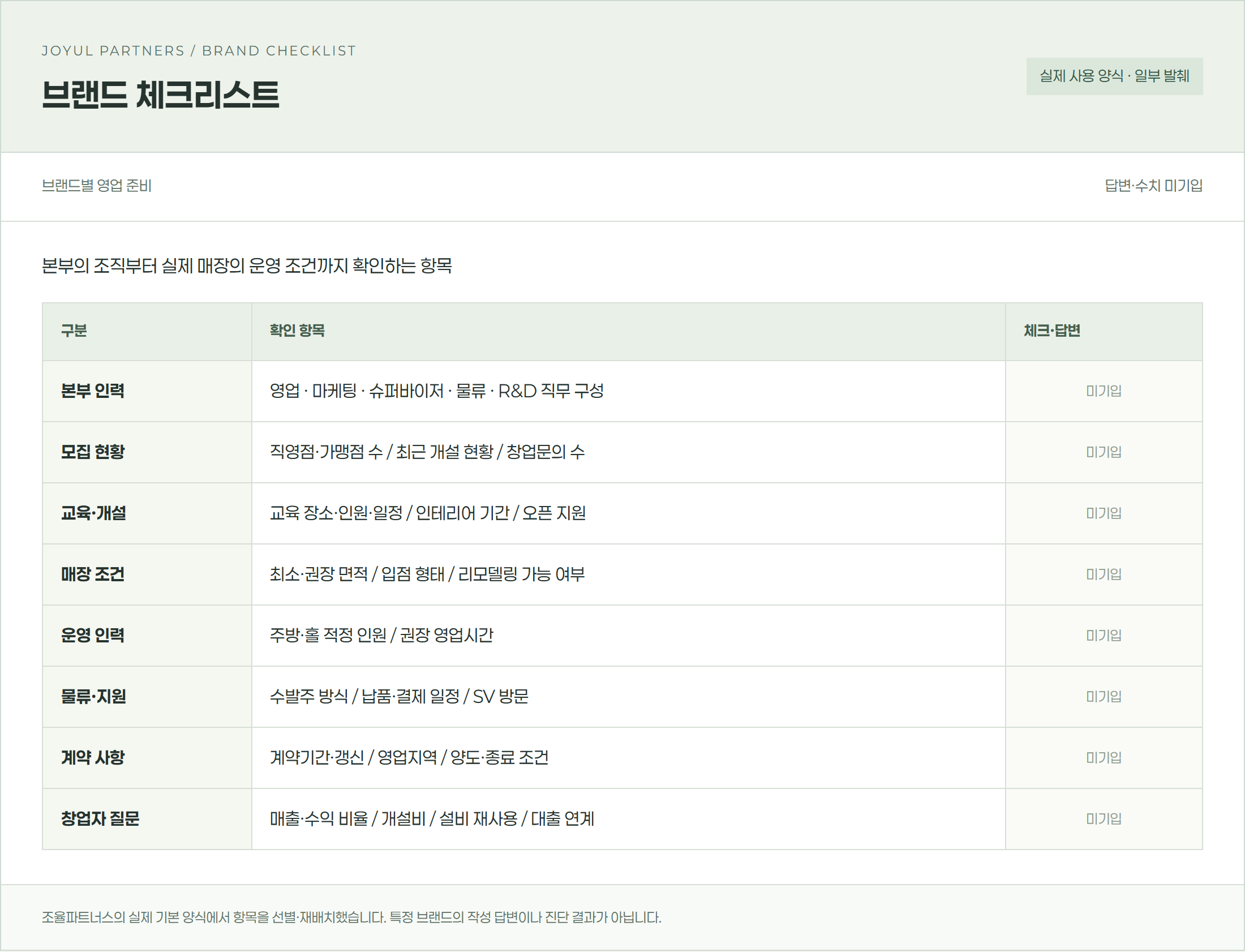Select the '본부 인력' row label
1245x952 pixels.
93,391
